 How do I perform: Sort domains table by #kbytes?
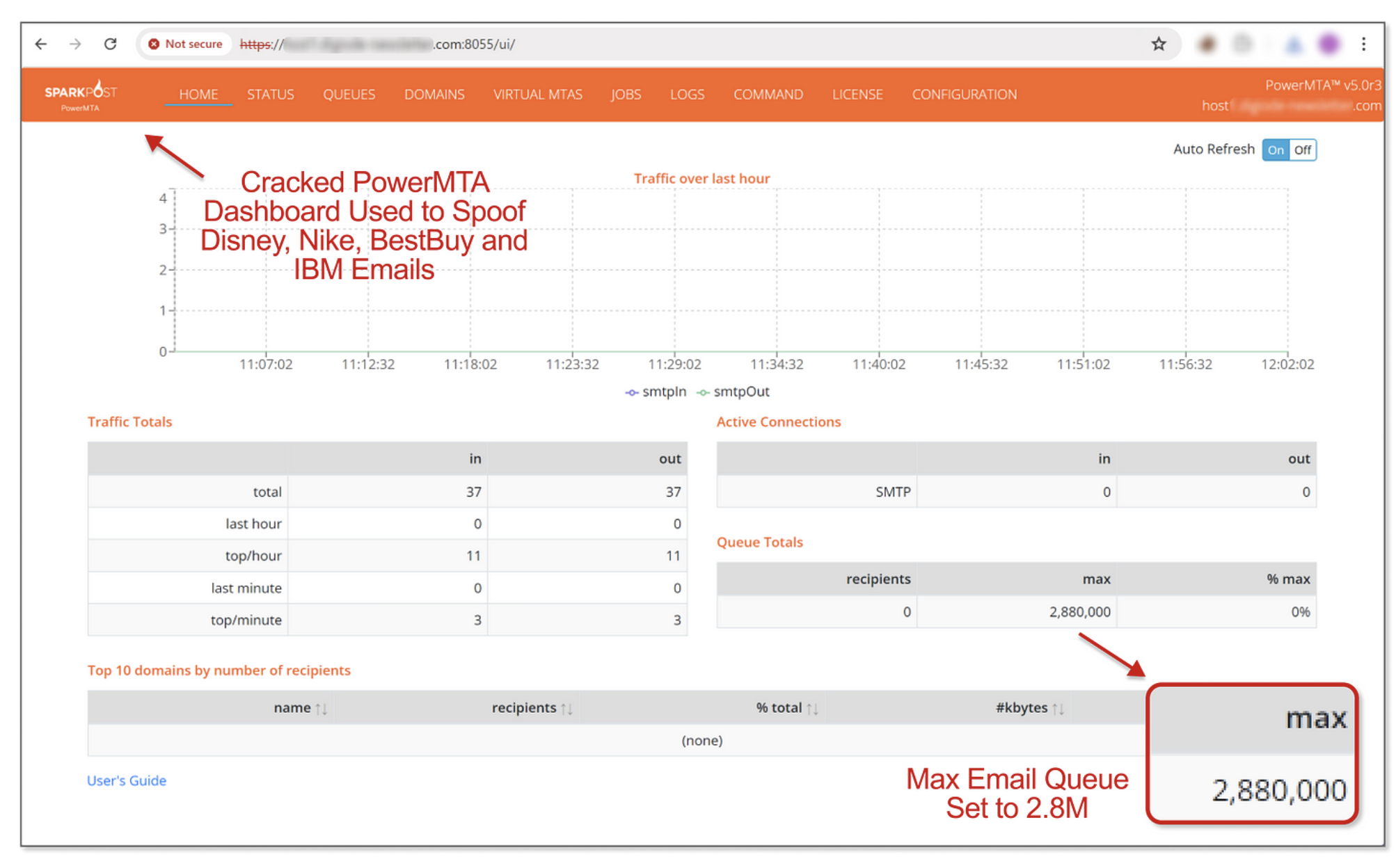pyautogui.click(x=1029, y=707)
